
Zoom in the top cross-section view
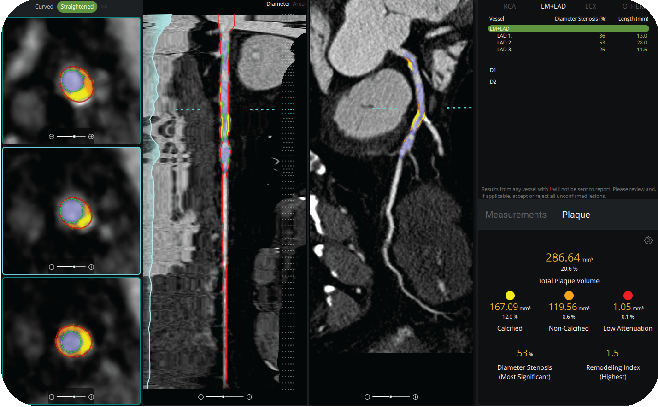tap(91, 136)
